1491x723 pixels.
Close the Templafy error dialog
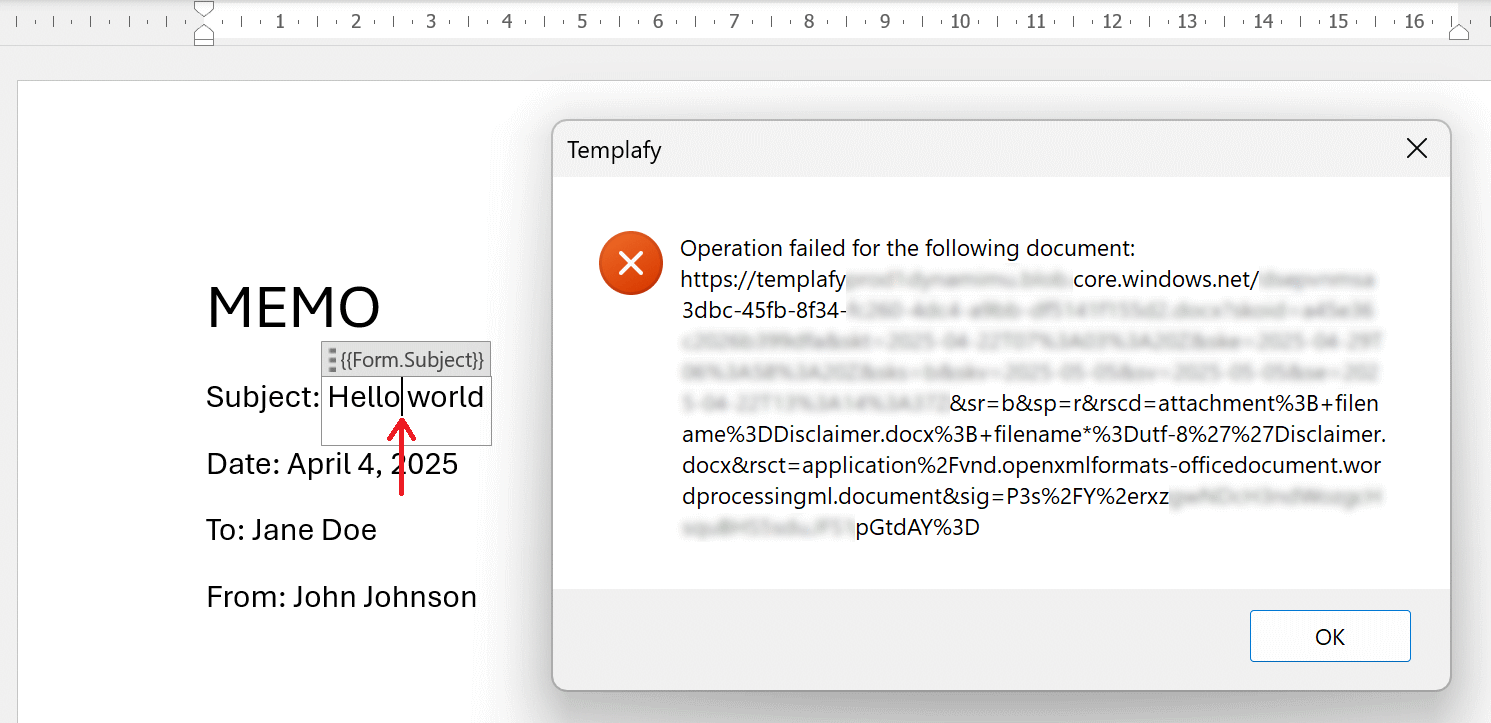(x=1417, y=149)
